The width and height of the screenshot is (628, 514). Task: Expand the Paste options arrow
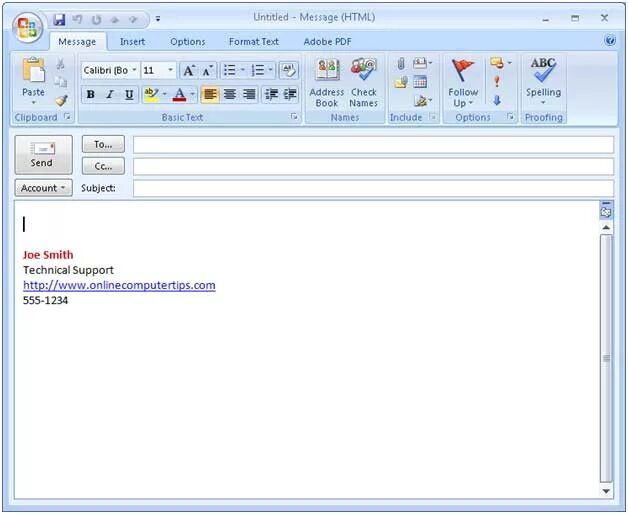pos(34,103)
